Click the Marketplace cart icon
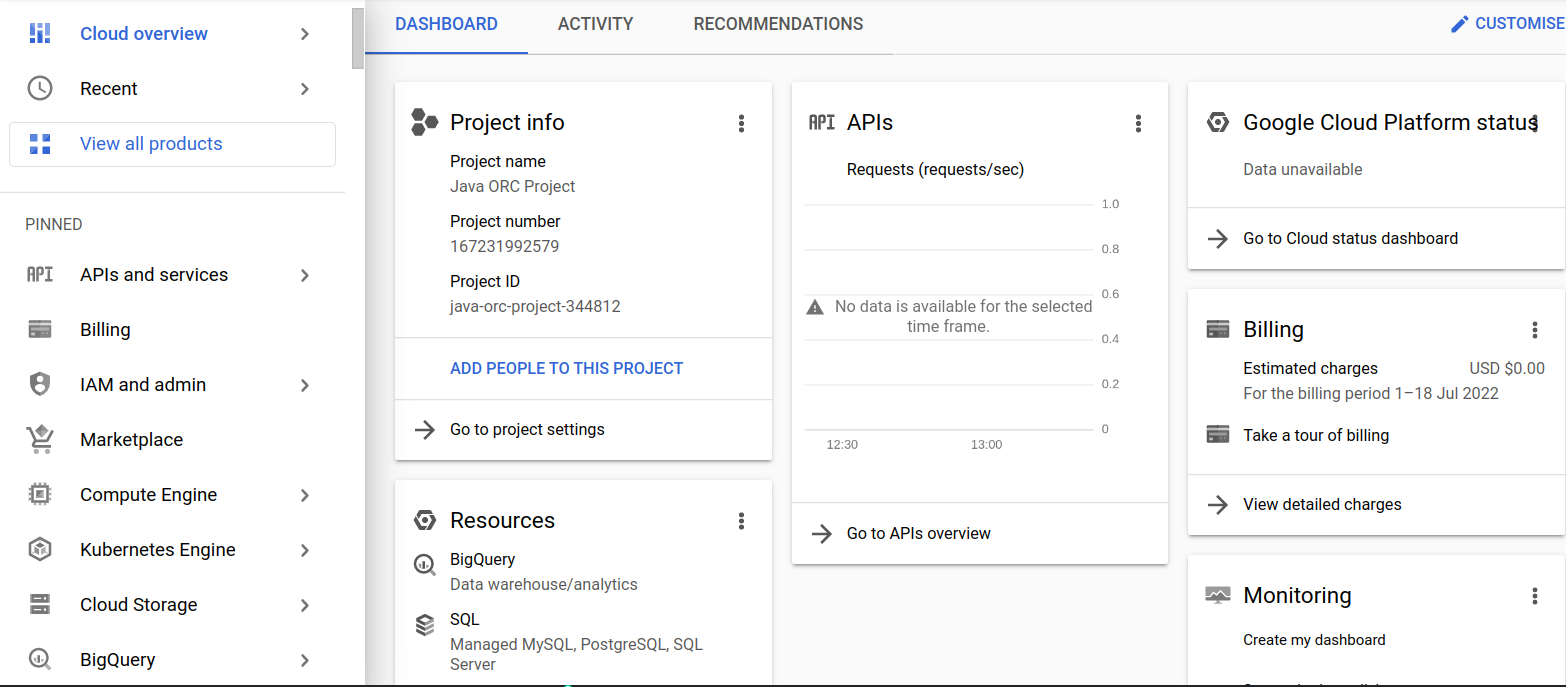 (x=40, y=439)
